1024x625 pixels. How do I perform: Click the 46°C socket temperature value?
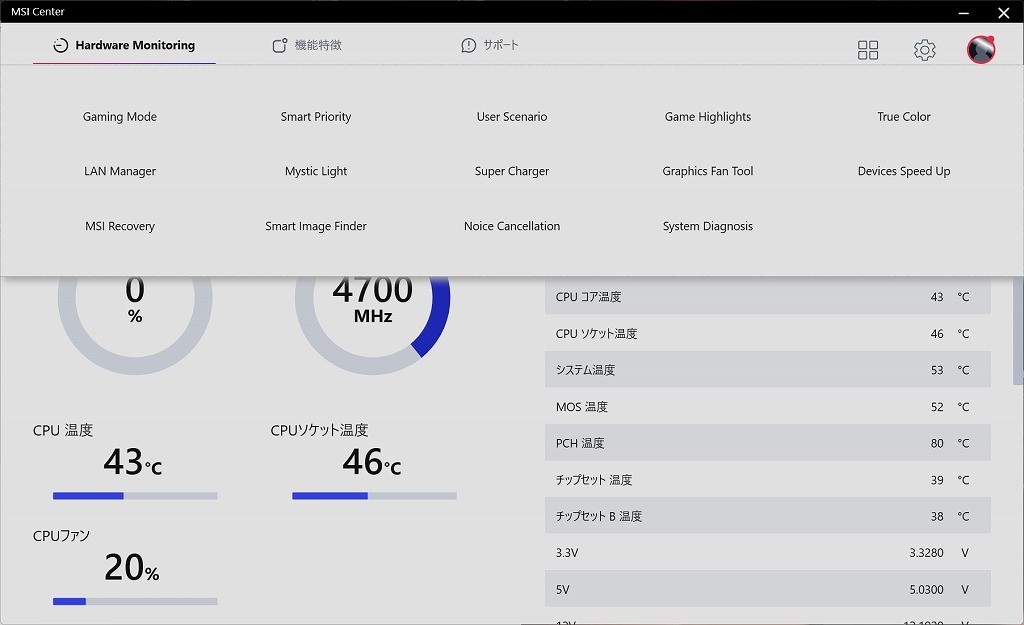click(372, 462)
